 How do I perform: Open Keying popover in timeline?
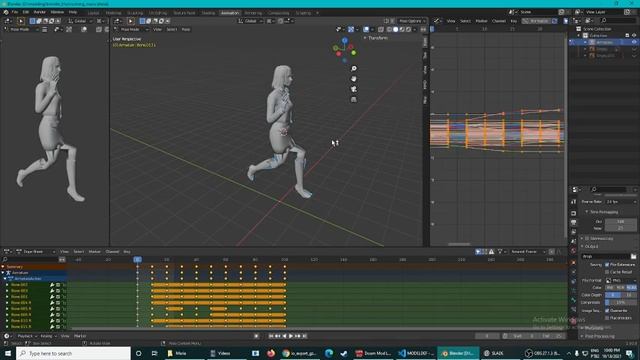tap(48, 336)
